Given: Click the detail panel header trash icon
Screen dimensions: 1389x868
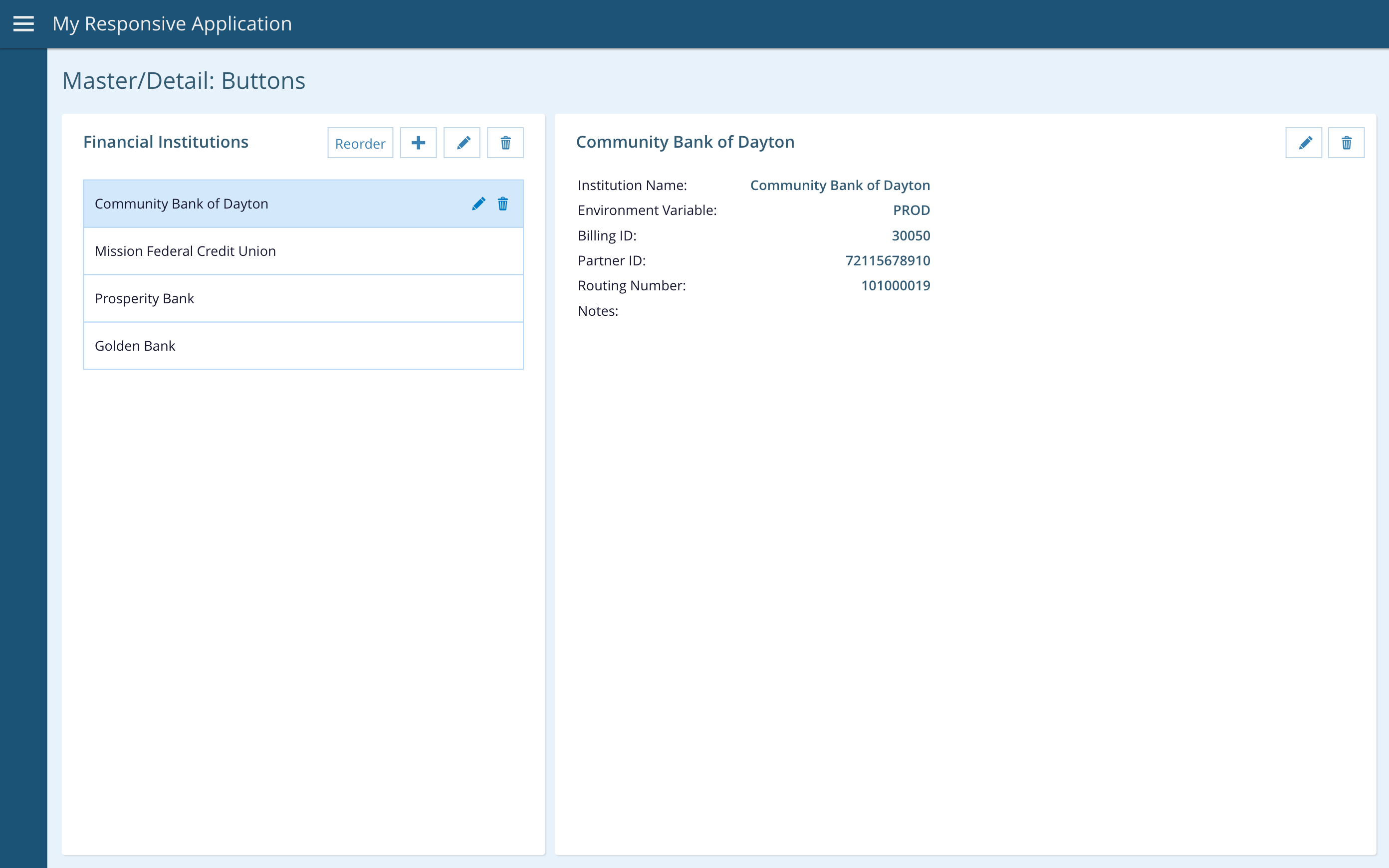Looking at the screenshot, I should click(1346, 143).
